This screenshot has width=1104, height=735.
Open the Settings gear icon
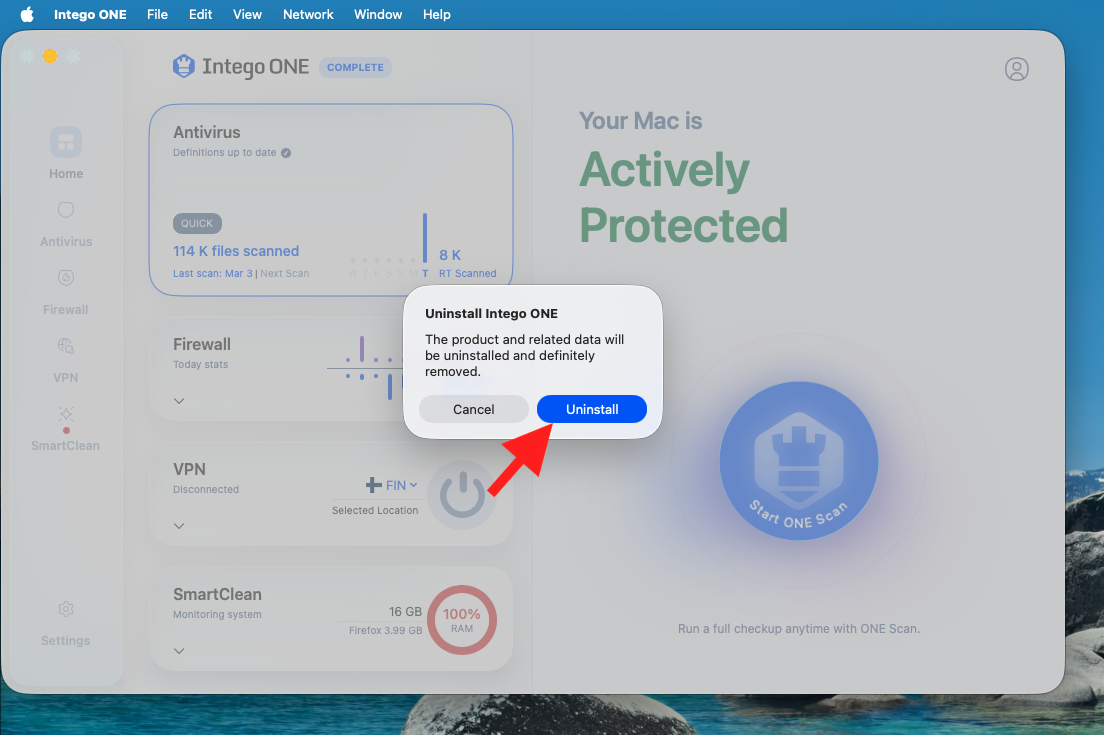(x=65, y=609)
